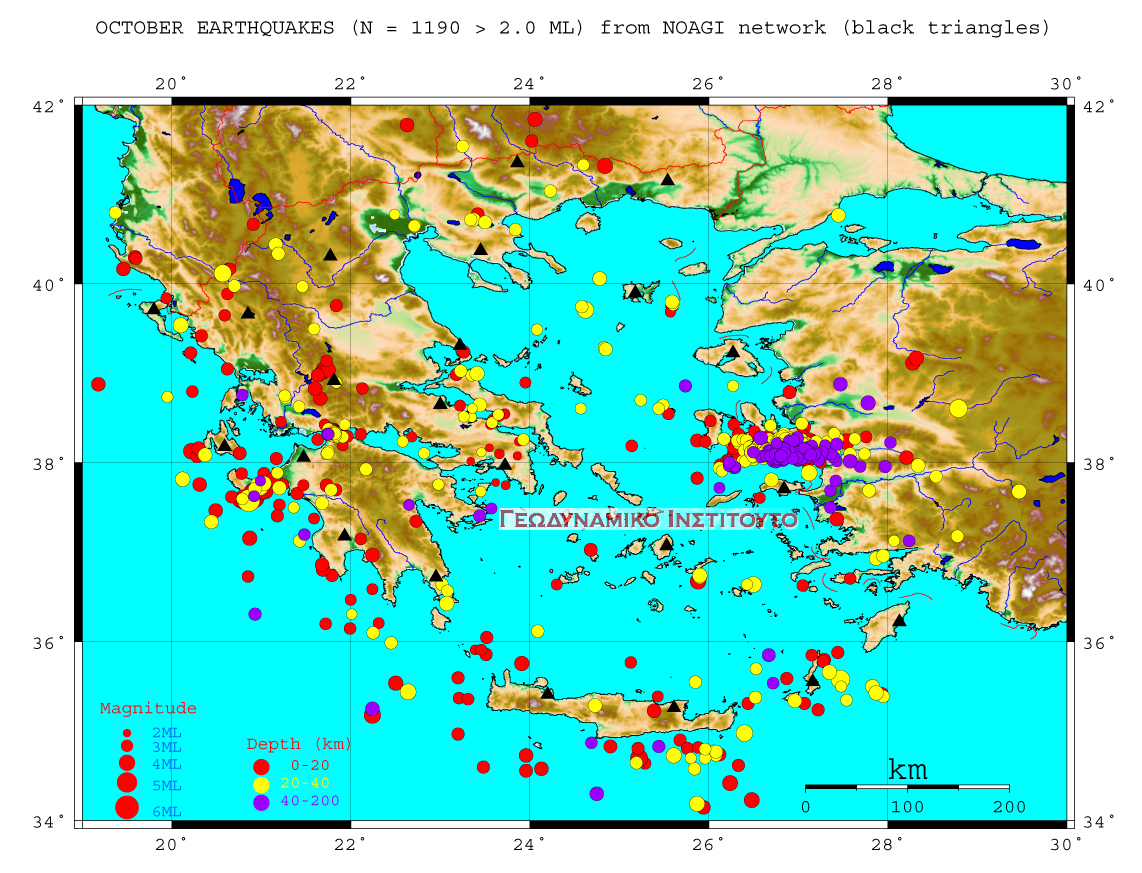The image size is (1142, 873).
Task: Click the "km" scale bar label
Action: pos(907,770)
